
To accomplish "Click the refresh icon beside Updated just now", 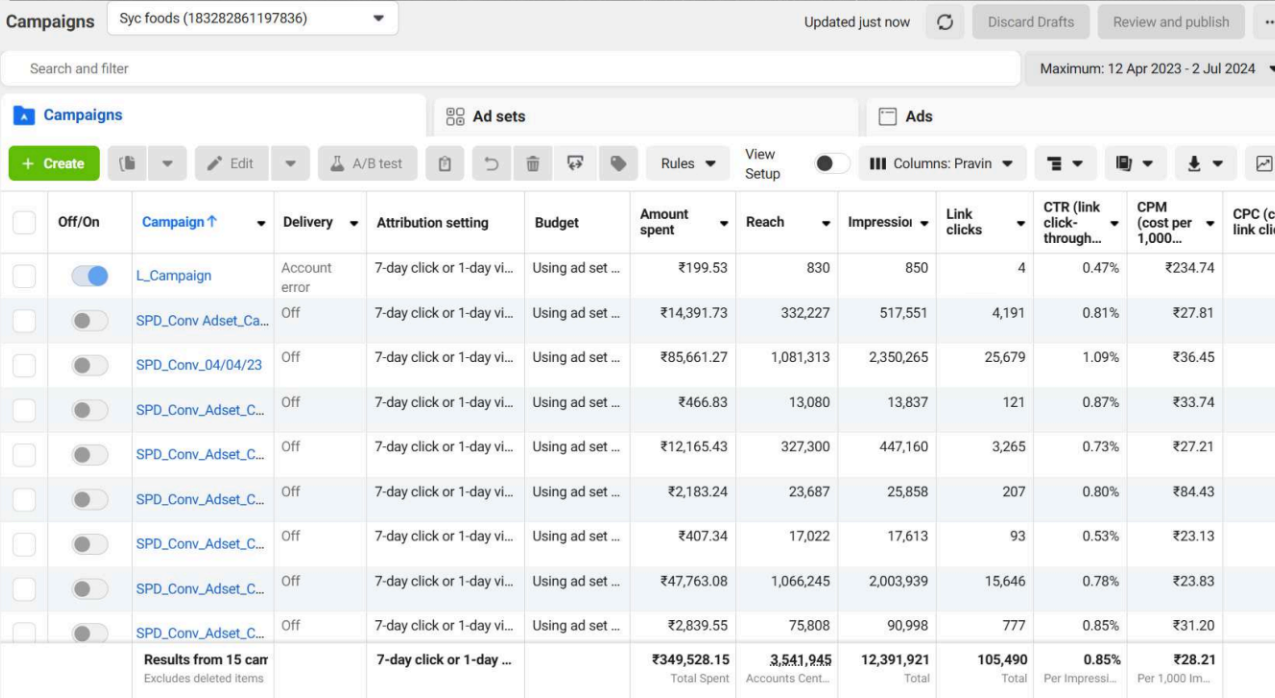I will (945, 22).
